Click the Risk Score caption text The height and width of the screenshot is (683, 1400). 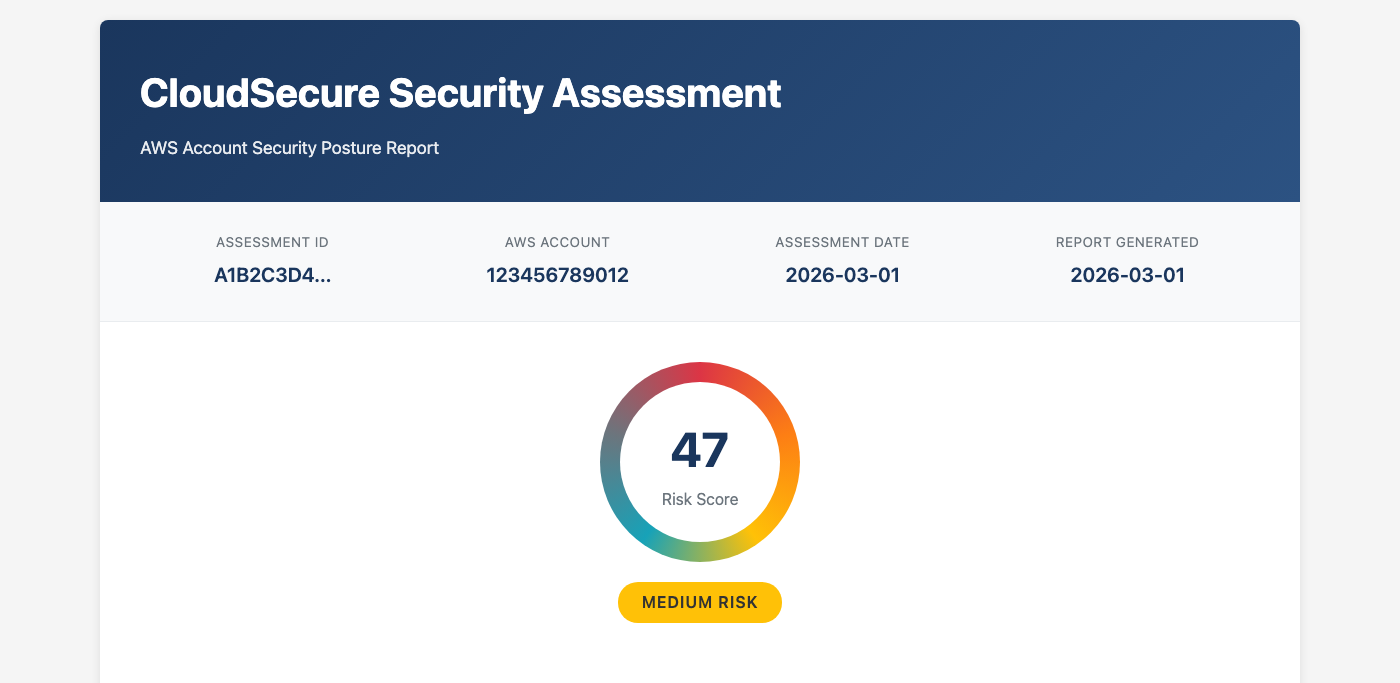click(700, 499)
